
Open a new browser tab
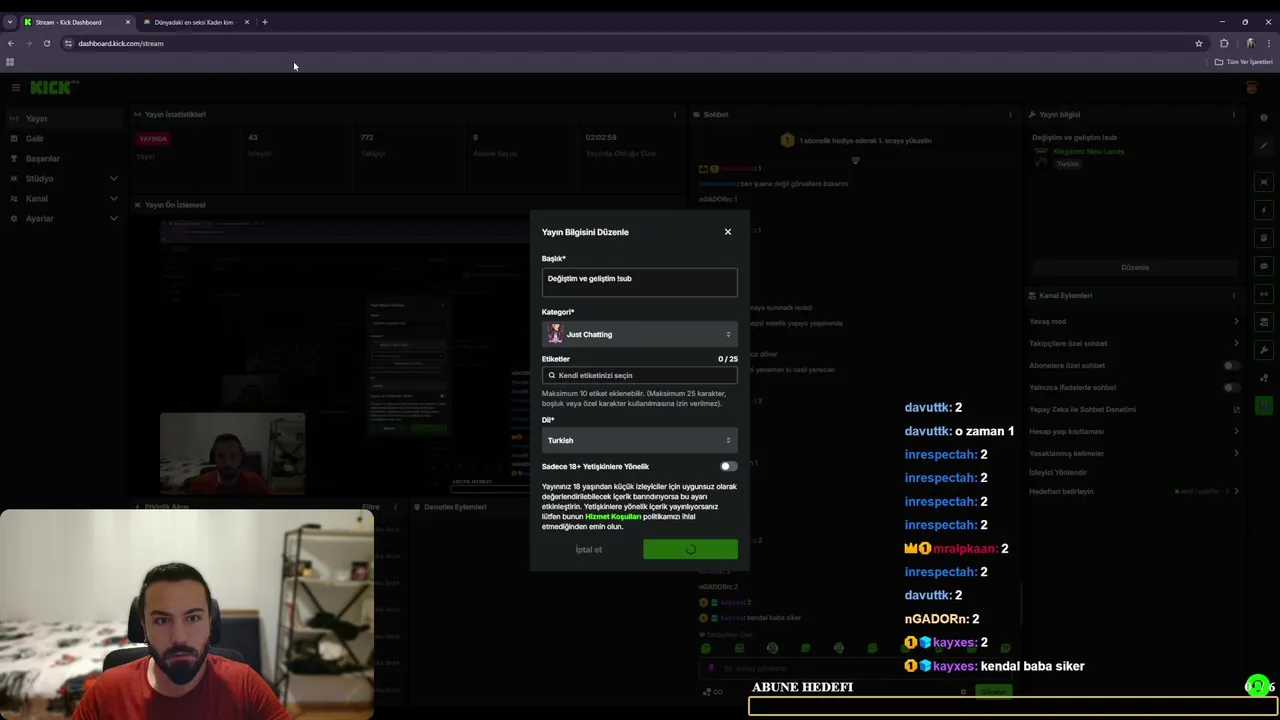(265, 22)
